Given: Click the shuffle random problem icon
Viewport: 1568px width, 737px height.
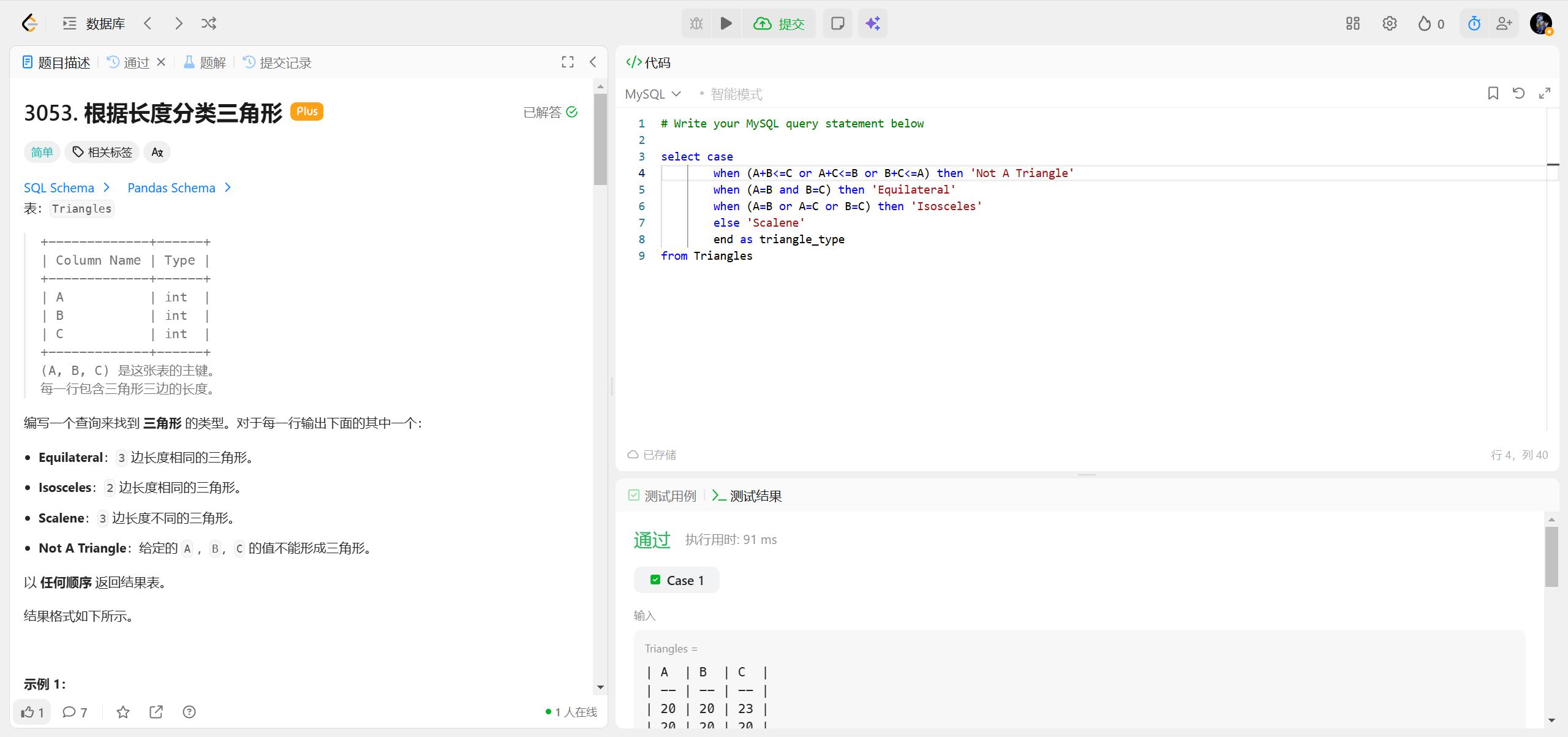Looking at the screenshot, I should (209, 23).
